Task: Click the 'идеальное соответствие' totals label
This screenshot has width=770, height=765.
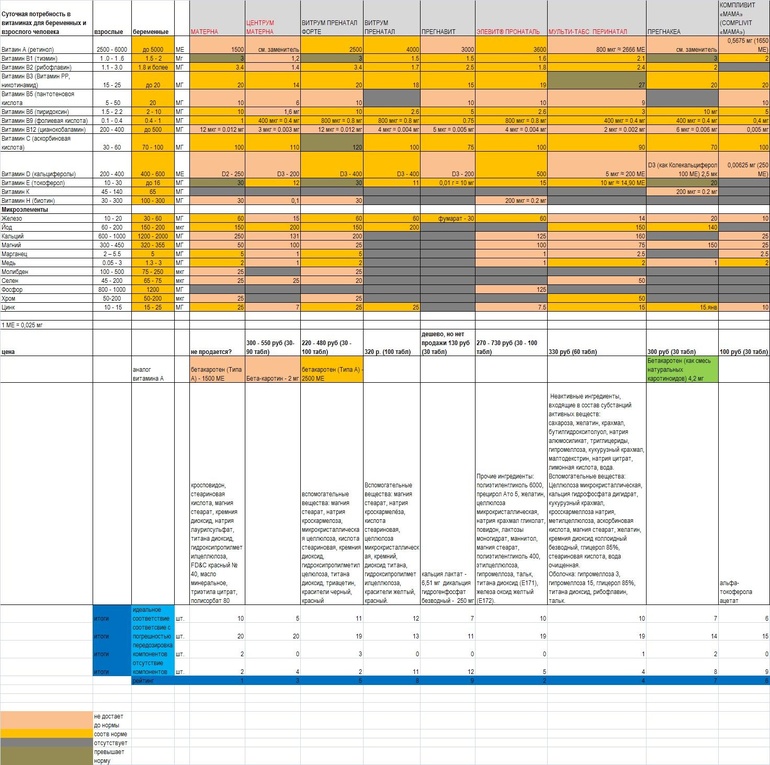Action: 152,614
